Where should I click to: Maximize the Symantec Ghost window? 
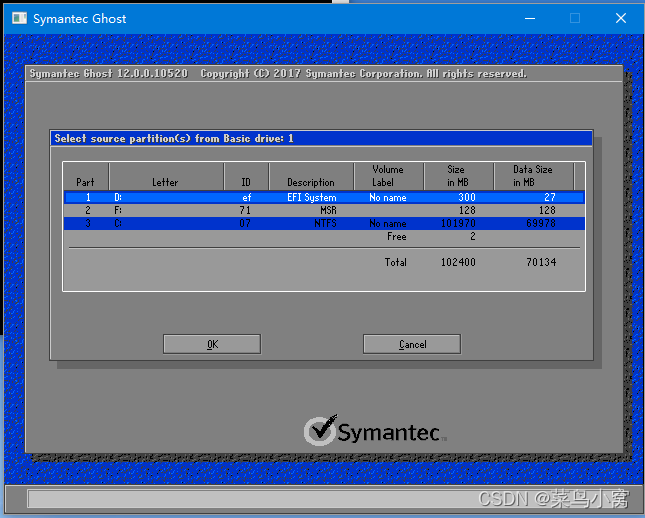tap(575, 18)
